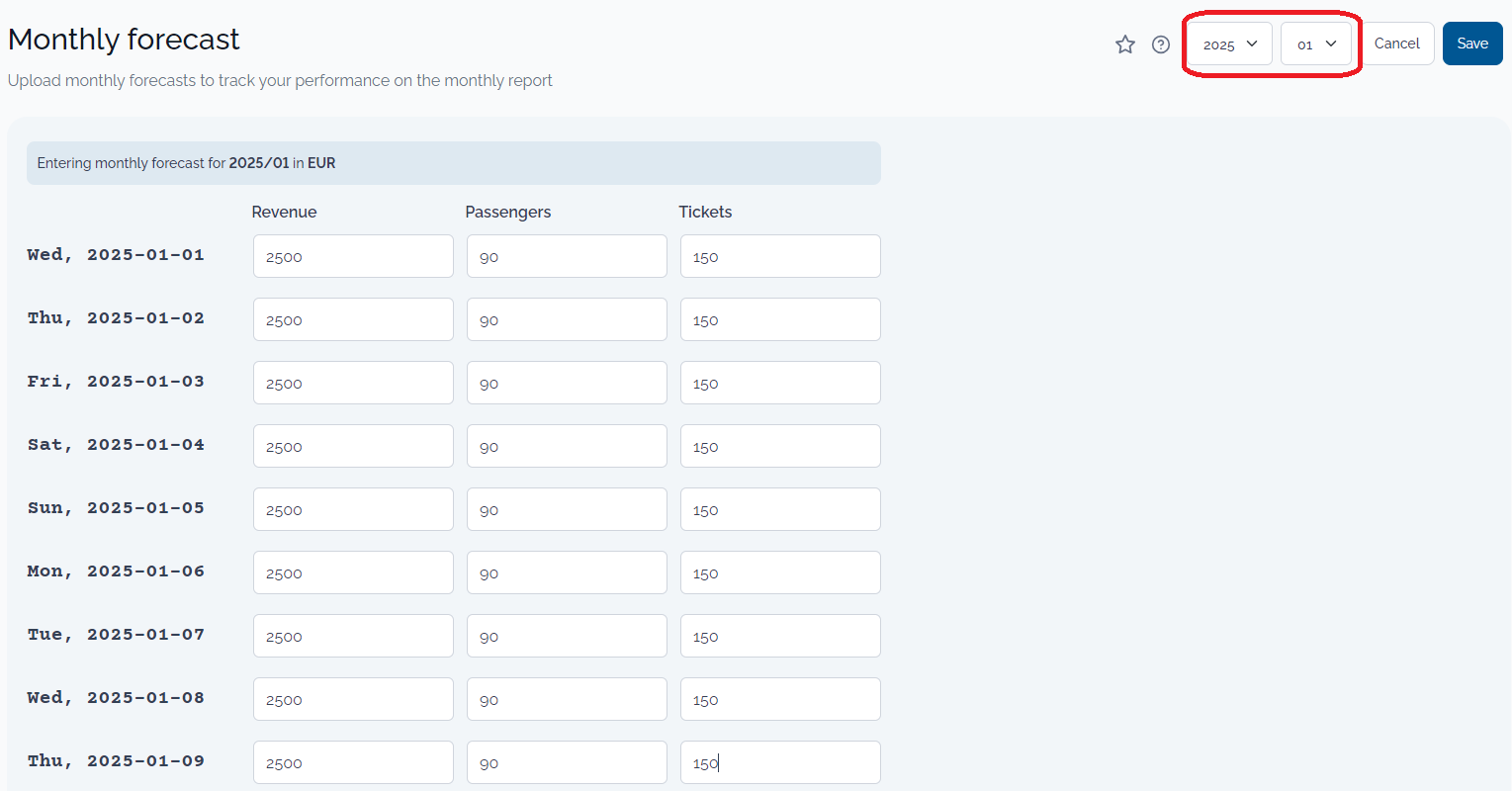Click the 'Wed, 2025-01-08' date label
This screenshot has height=791, width=1512.
point(116,698)
